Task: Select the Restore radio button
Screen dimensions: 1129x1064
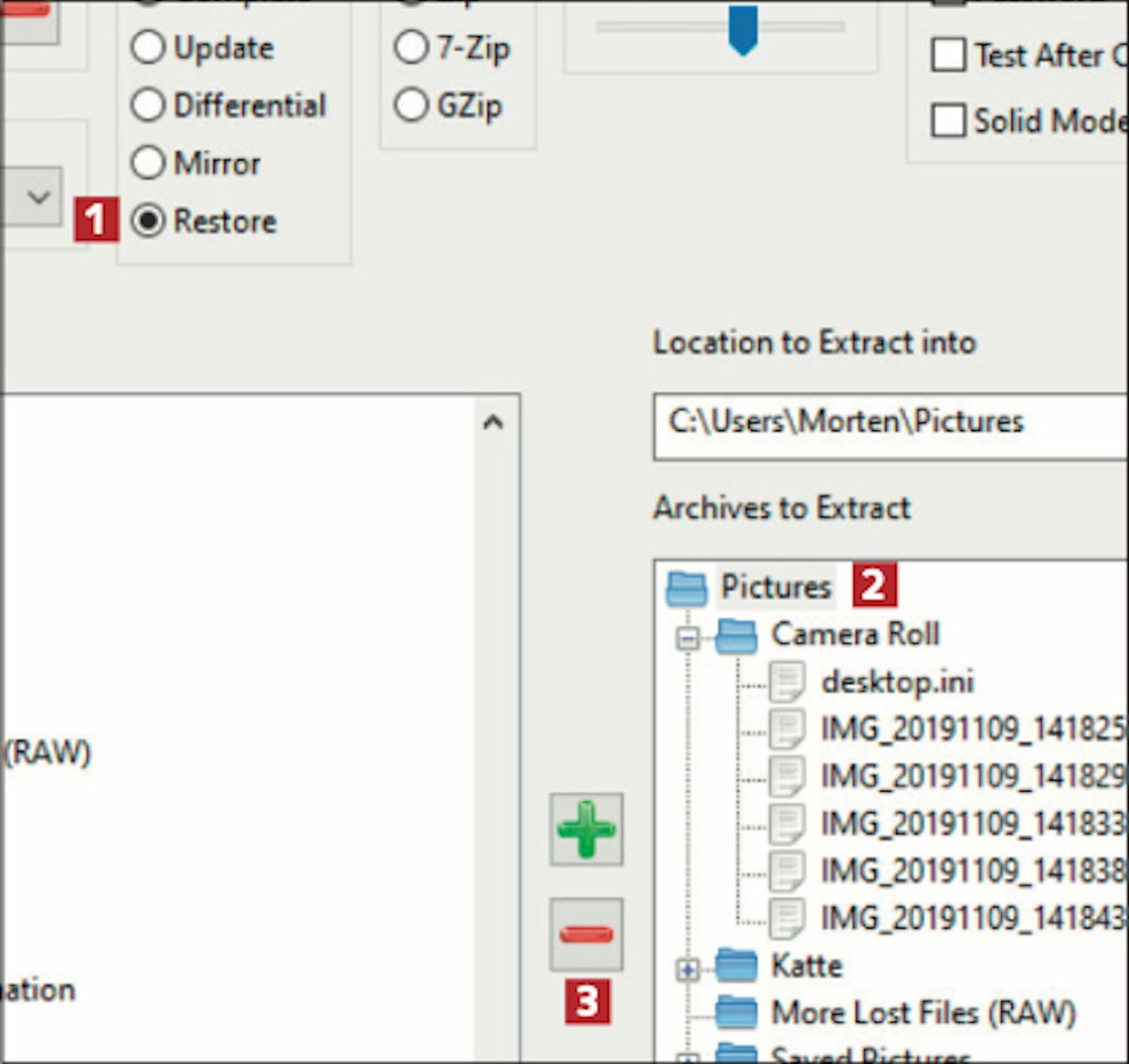Action: click(x=148, y=221)
